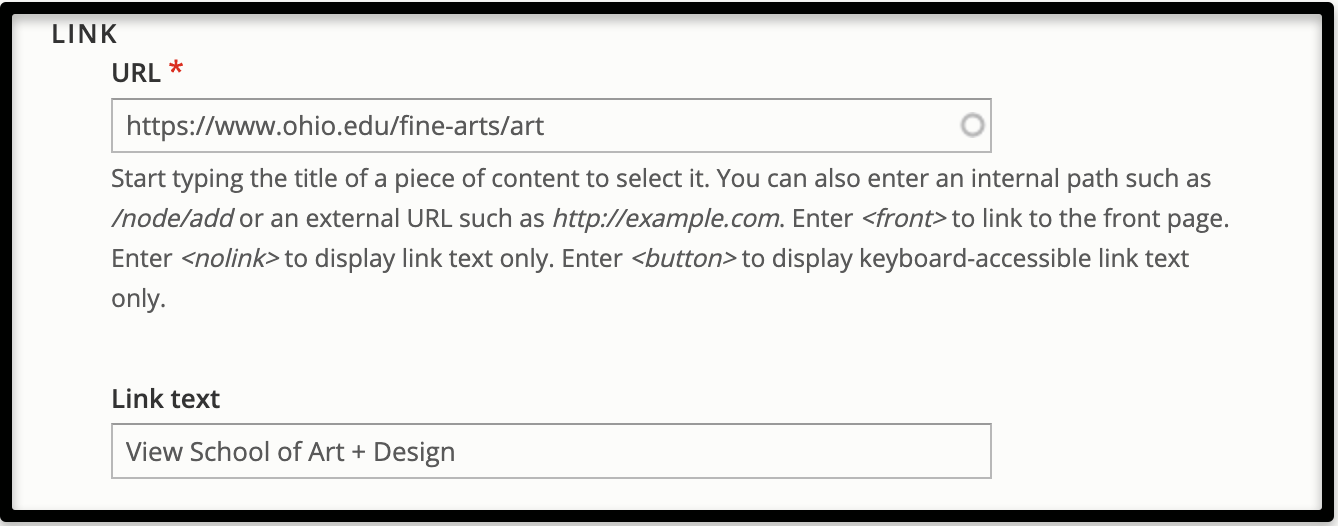Focus the Link text input field
Viewport: 1338px width, 526px height.
(x=550, y=452)
